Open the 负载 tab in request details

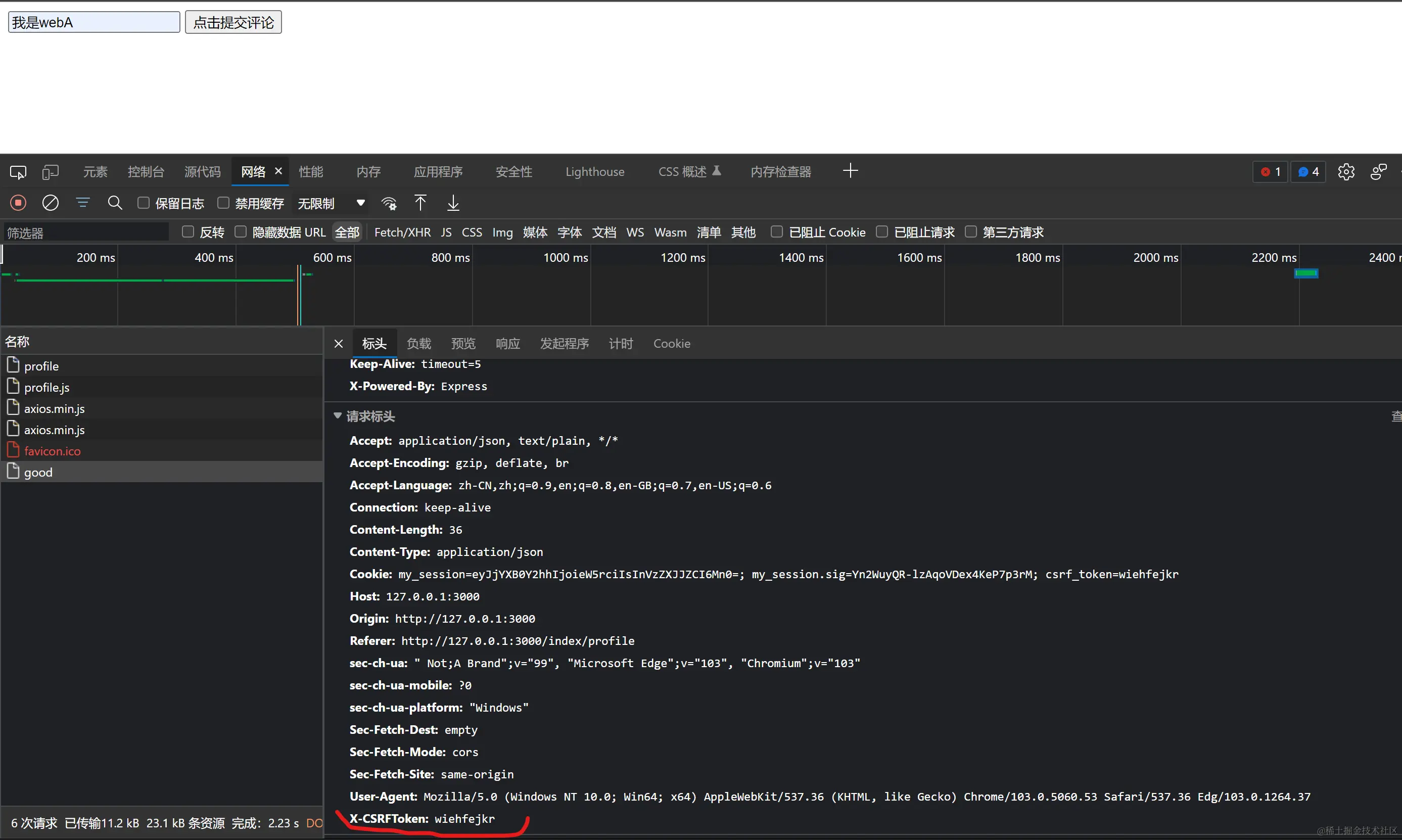419,344
